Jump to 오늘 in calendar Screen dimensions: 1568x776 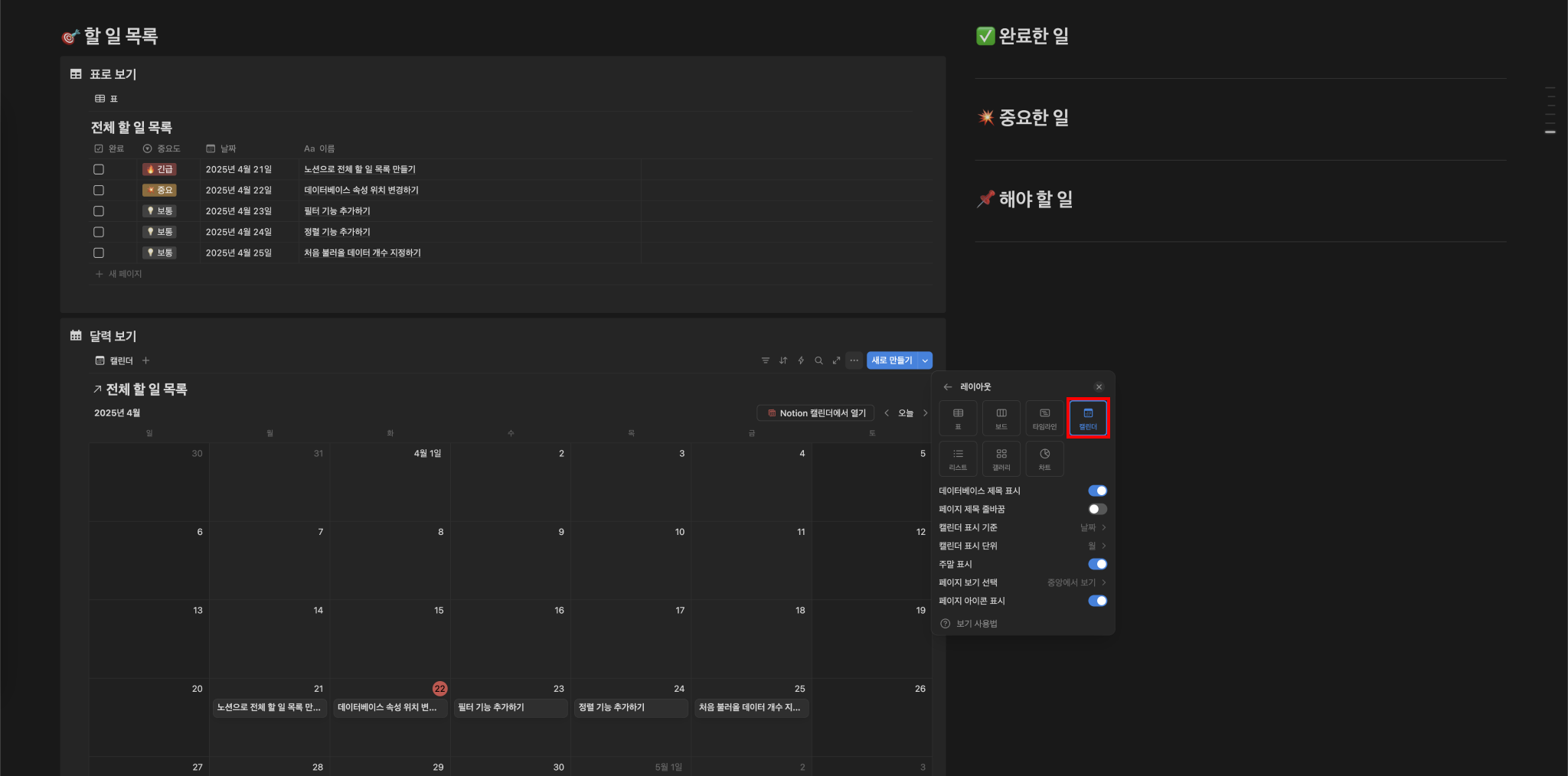click(x=906, y=413)
